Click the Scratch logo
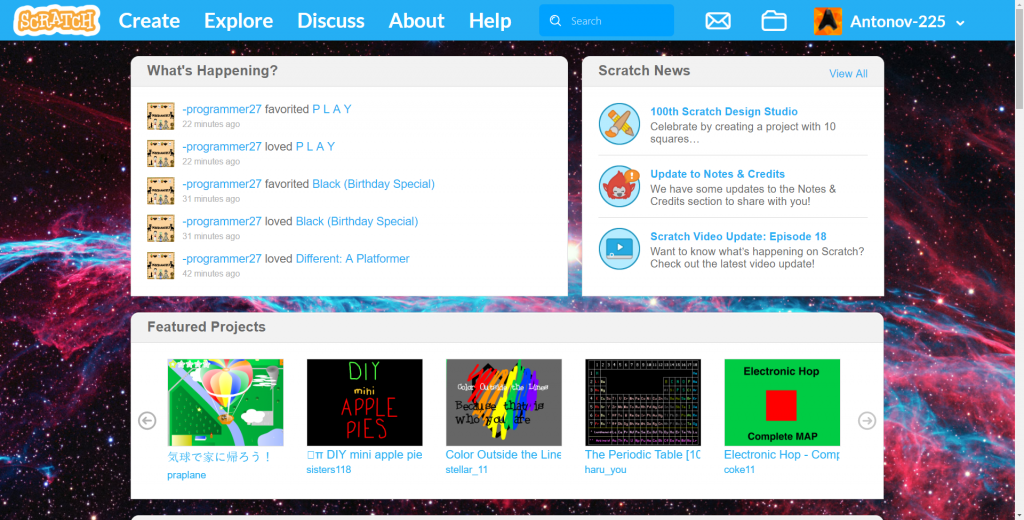 point(57,20)
